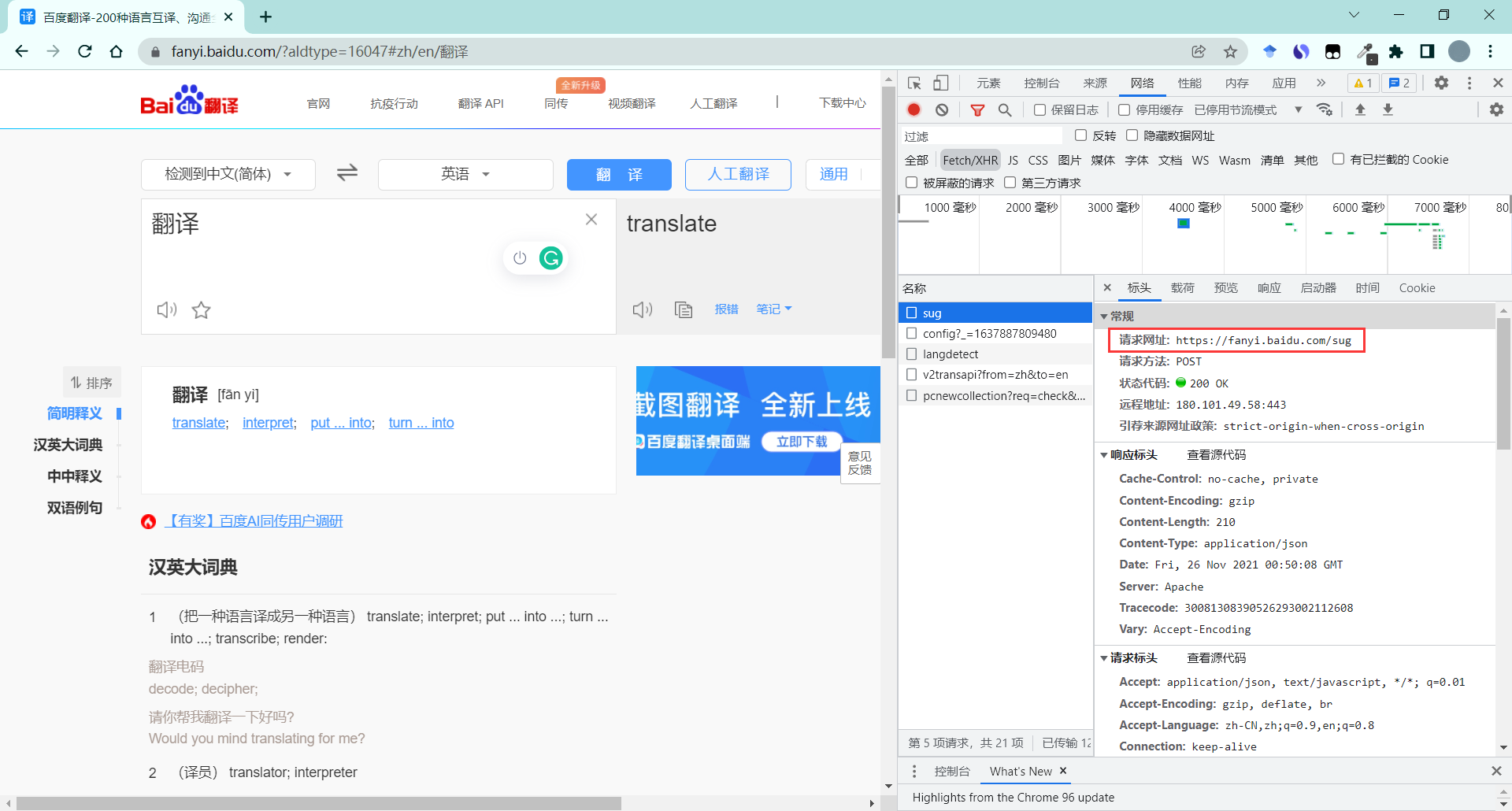Check the blocked requests checkbox
This screenshot has height=811, width=1512.
coord(911,183)
